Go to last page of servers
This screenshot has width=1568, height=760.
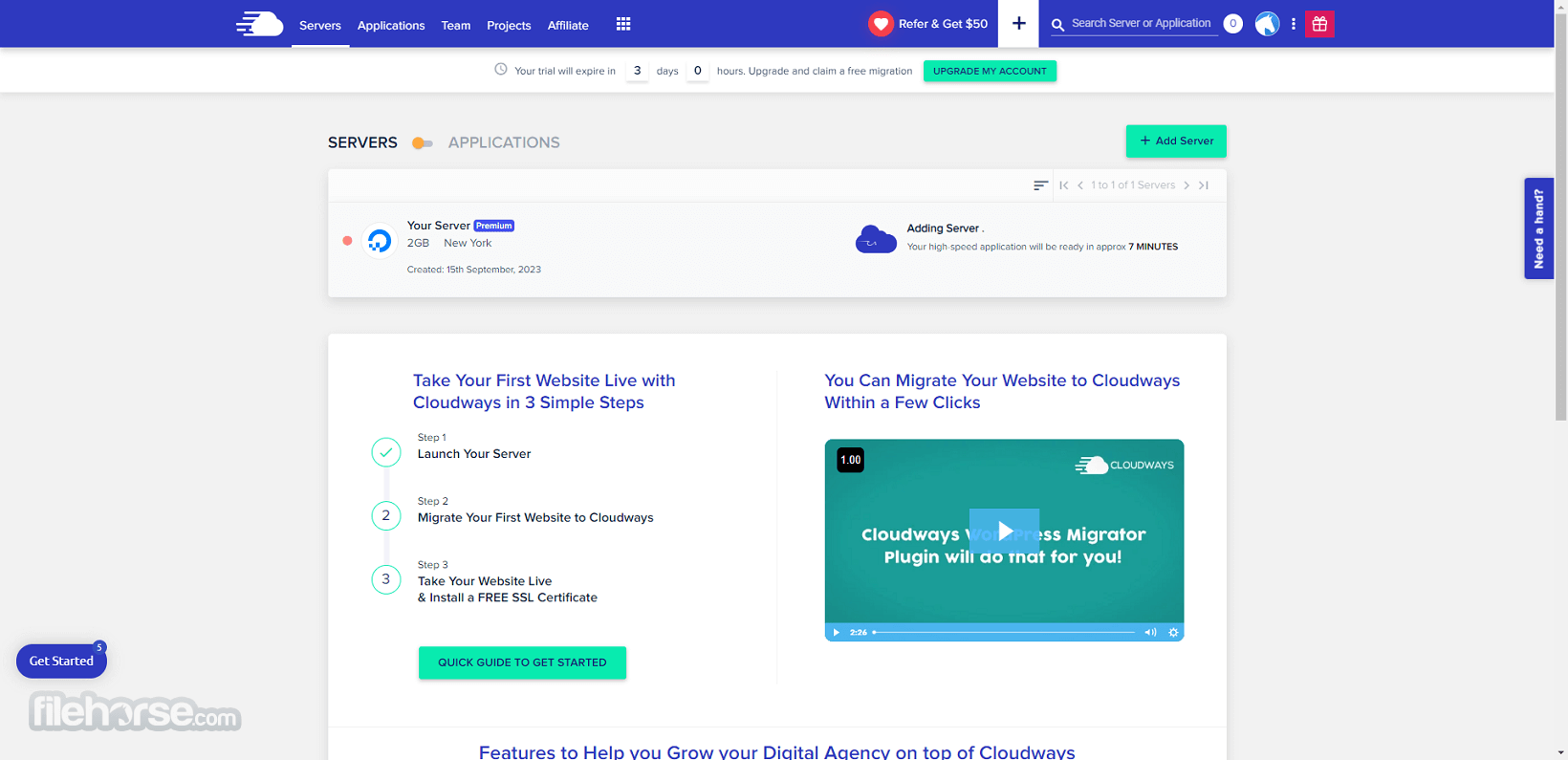(1204, 185)
